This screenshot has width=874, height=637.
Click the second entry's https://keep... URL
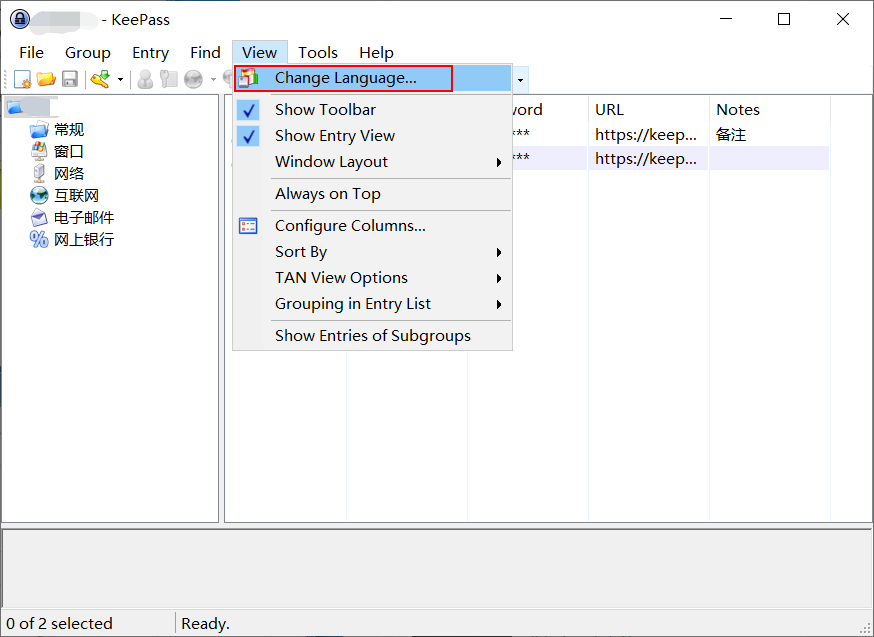[645, 159]
